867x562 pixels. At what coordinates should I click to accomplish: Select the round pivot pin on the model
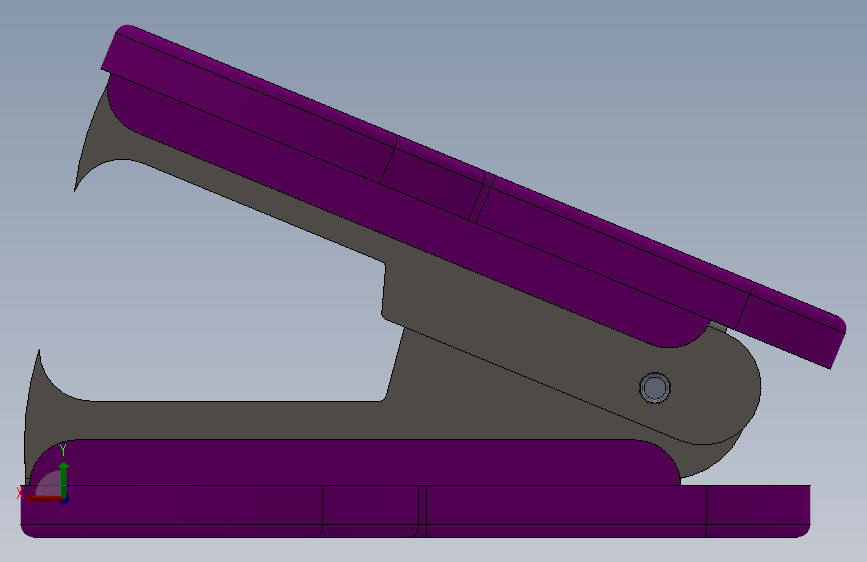click(x=655, y=388)
